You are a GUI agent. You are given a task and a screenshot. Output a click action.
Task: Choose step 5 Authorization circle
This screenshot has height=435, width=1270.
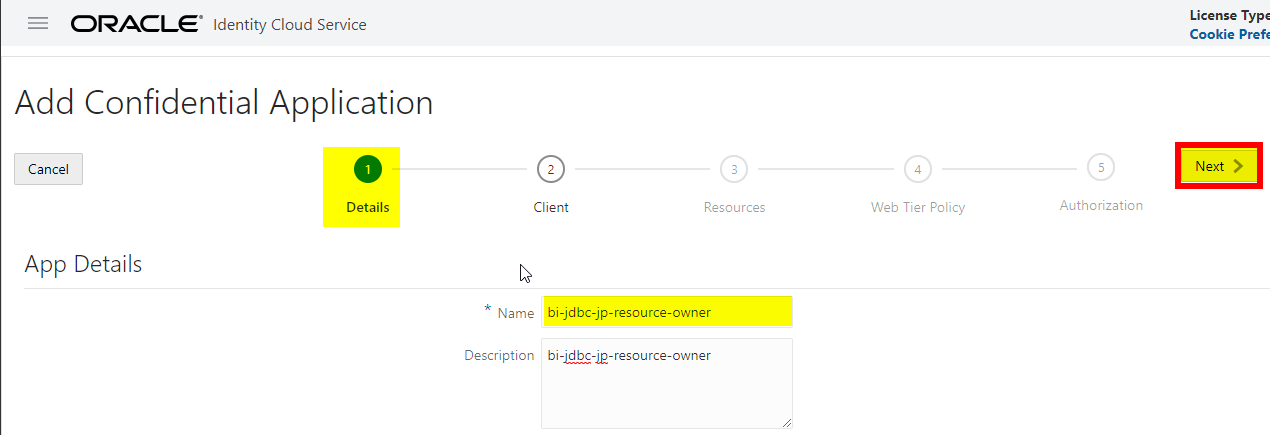(x=1101, y=167)
